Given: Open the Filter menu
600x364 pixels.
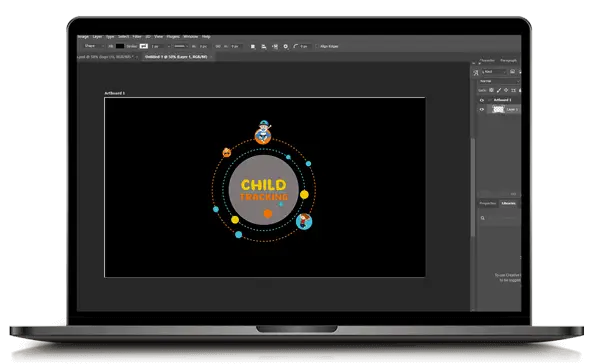Looking at the screenshot, I should [137, 37].
